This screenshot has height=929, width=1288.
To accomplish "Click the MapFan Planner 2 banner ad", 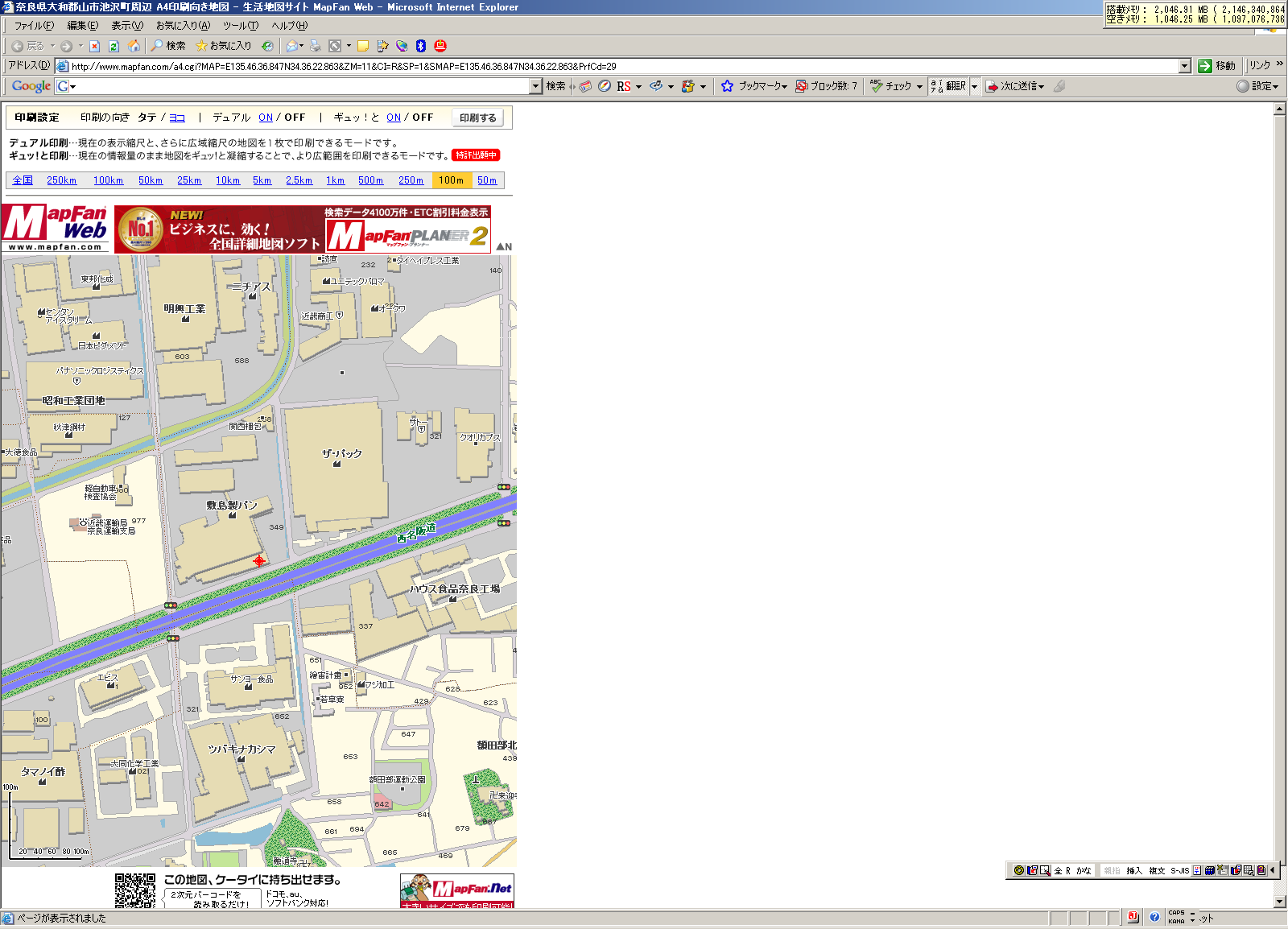I will click(x=303, y=229).
